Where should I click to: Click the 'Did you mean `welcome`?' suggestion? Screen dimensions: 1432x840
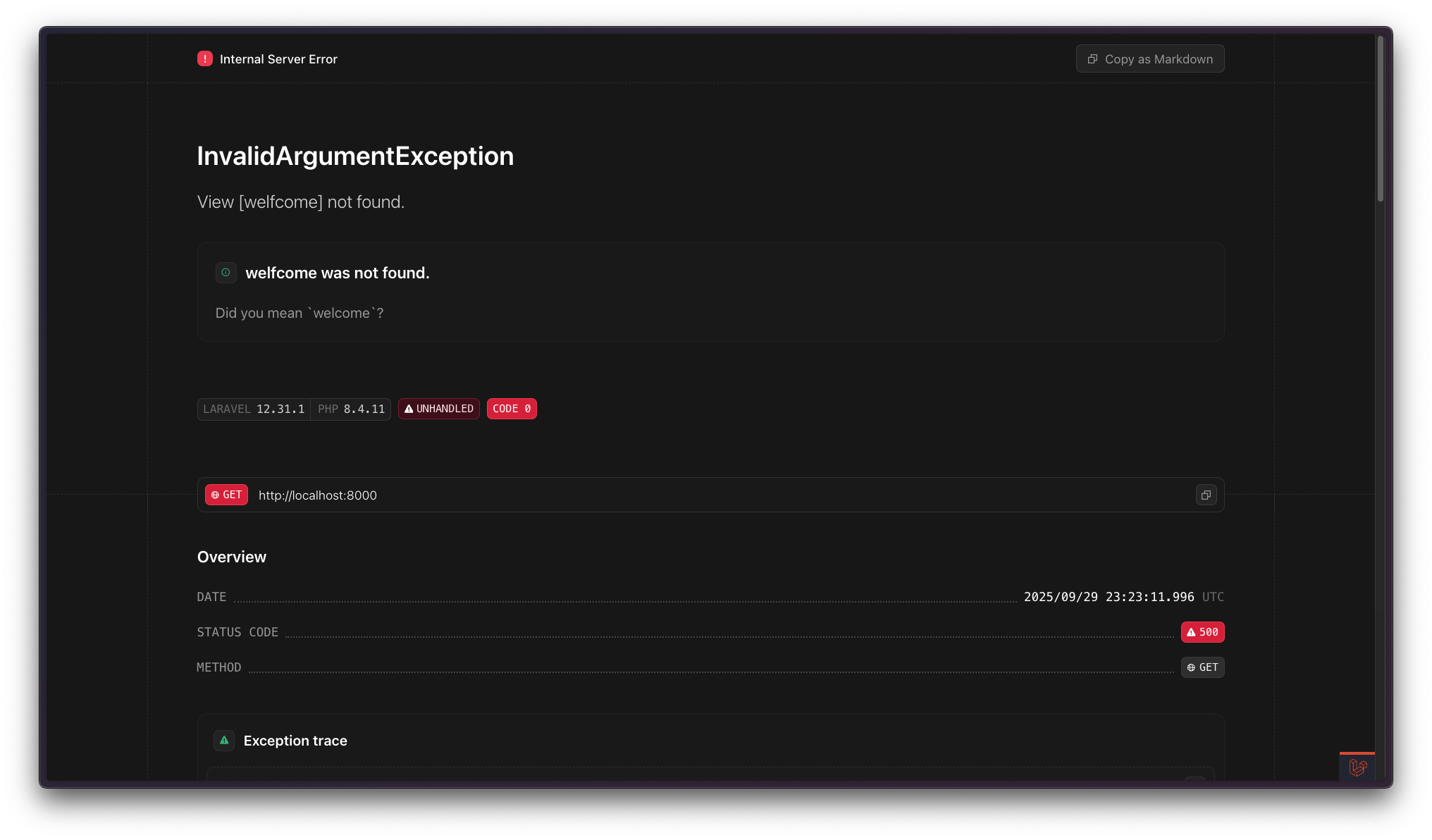pos(300,313)
